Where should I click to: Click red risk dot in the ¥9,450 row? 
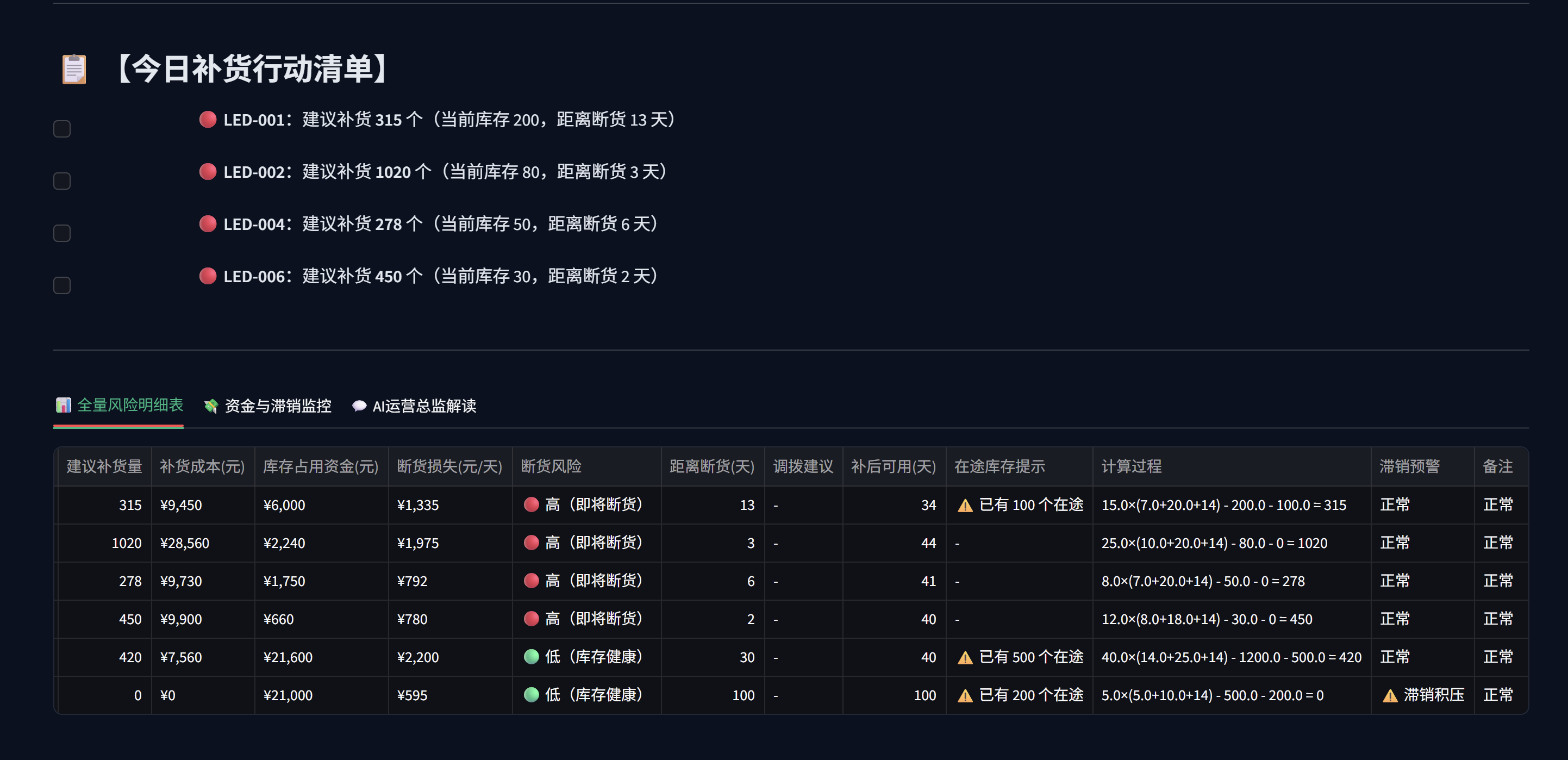(532, 504)
